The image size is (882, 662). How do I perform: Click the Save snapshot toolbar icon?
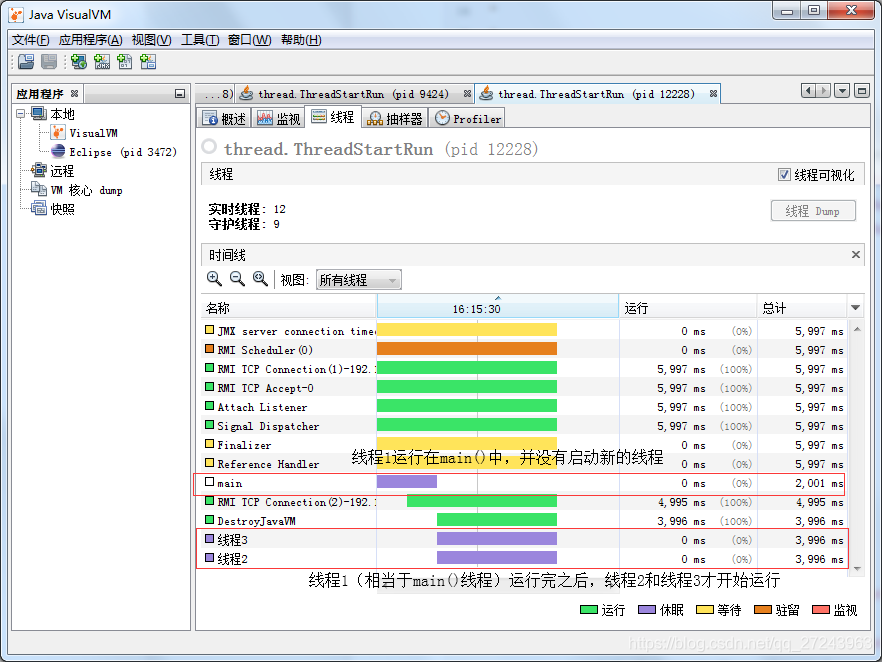coord(49,62)
